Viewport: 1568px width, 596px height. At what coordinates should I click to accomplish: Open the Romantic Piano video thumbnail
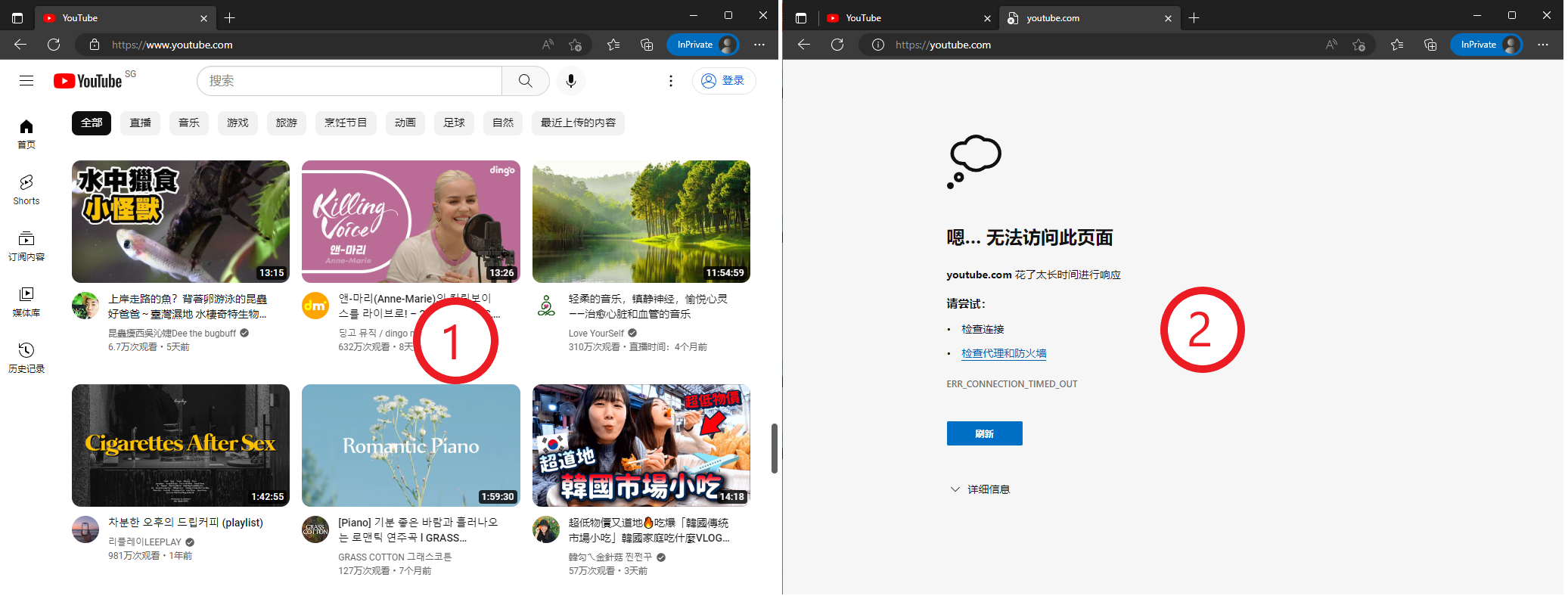coord(411,445)
